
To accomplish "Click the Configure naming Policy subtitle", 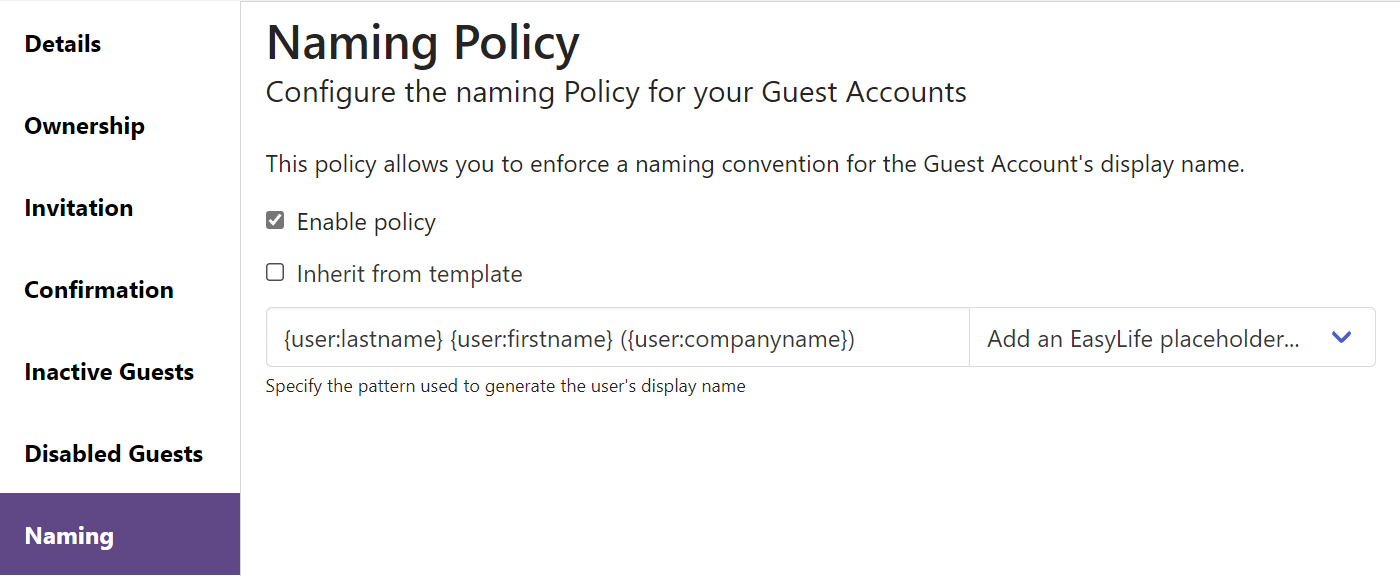I will pyautogui.click(x=615, y=92).
